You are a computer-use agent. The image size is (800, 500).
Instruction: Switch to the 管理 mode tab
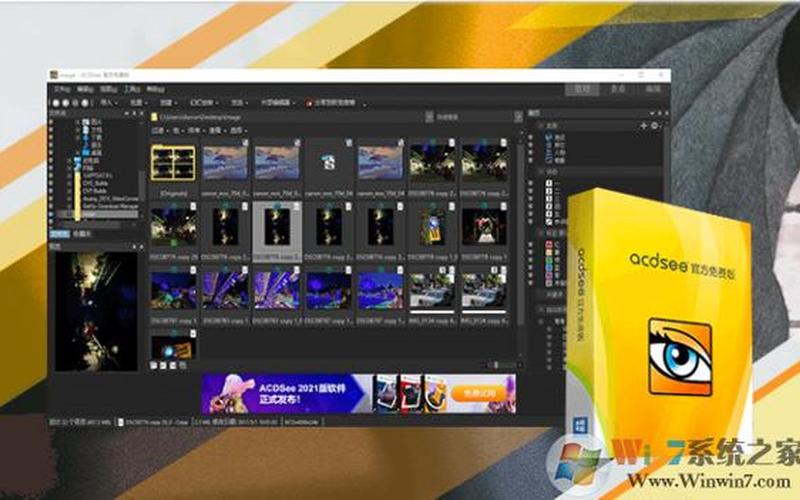(582, 89)
